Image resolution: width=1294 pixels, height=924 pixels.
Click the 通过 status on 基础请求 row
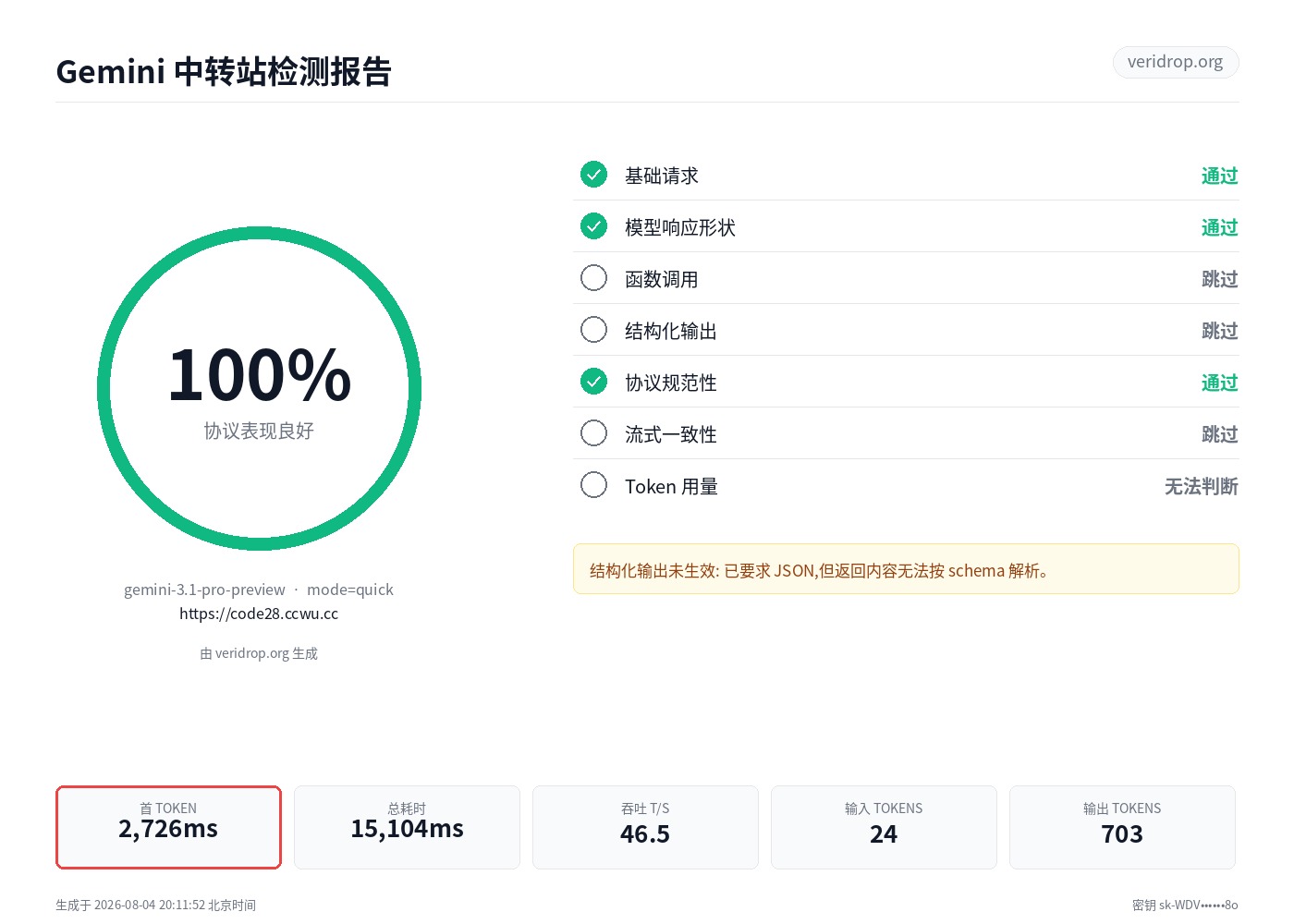(x=1219, y=176)
